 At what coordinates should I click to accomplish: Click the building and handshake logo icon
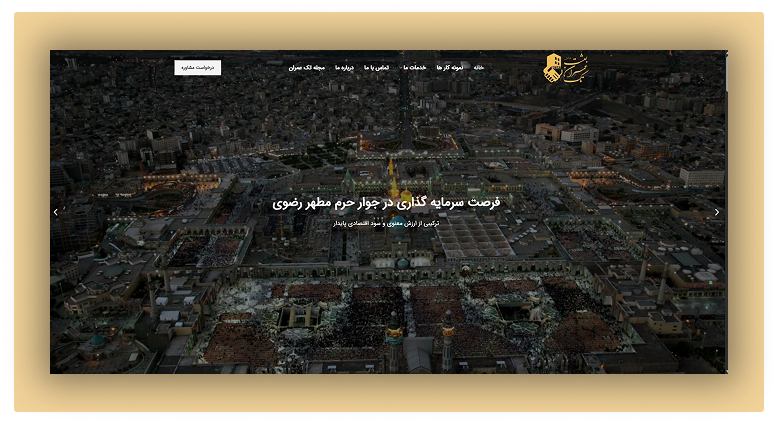(x=552, y=68)
